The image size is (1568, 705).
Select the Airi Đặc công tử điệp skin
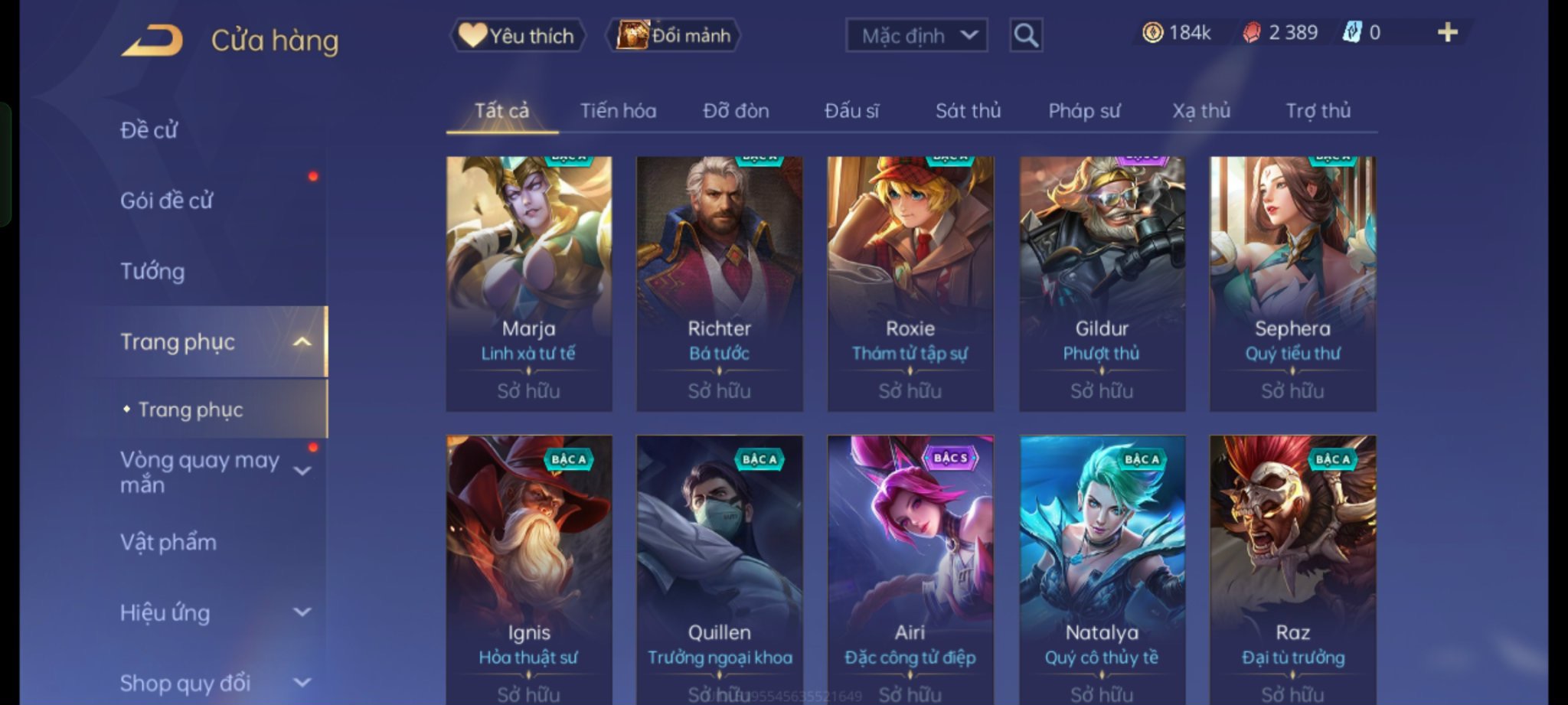(x=910, y=570)
